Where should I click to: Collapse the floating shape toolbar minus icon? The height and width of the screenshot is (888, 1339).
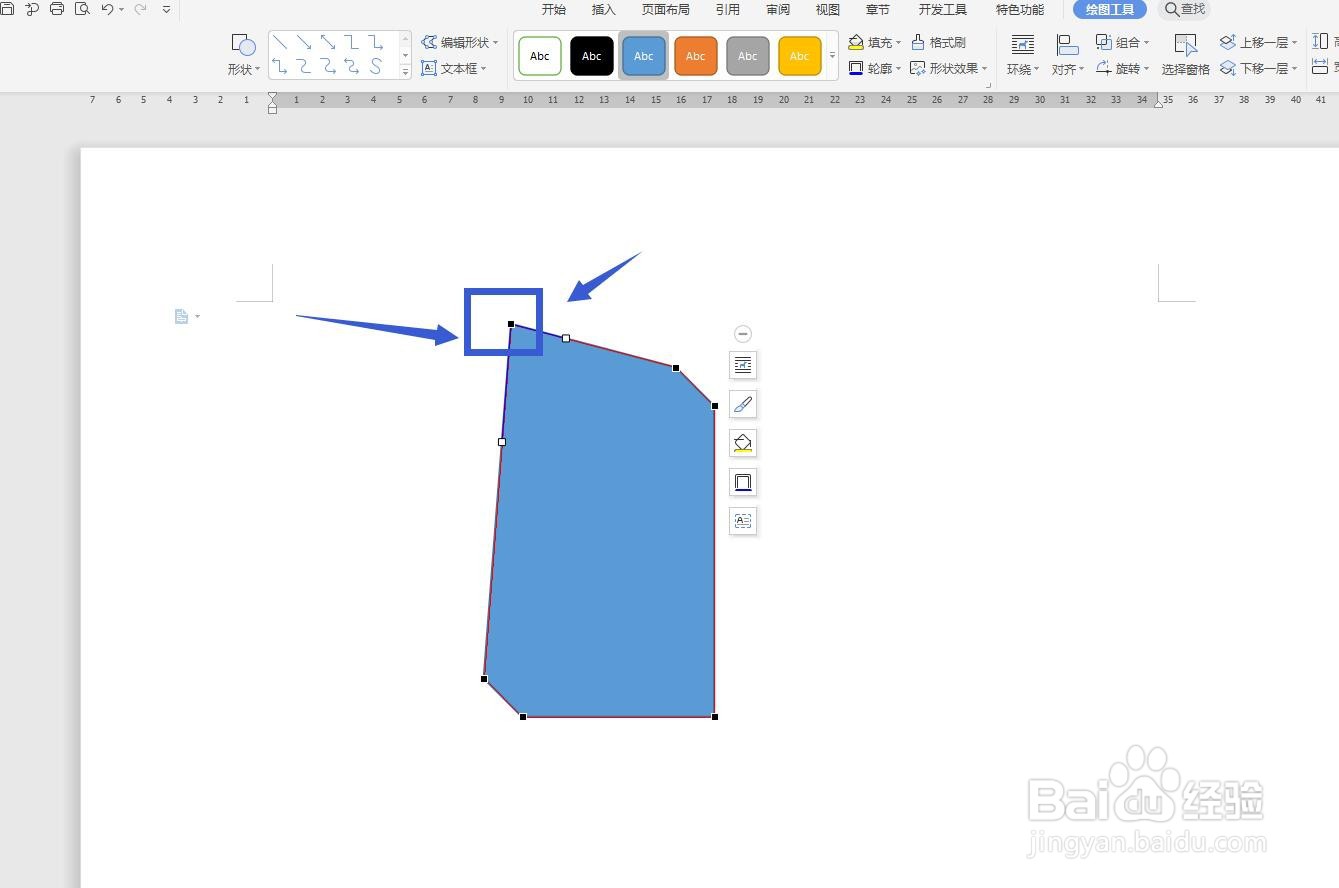743,334
